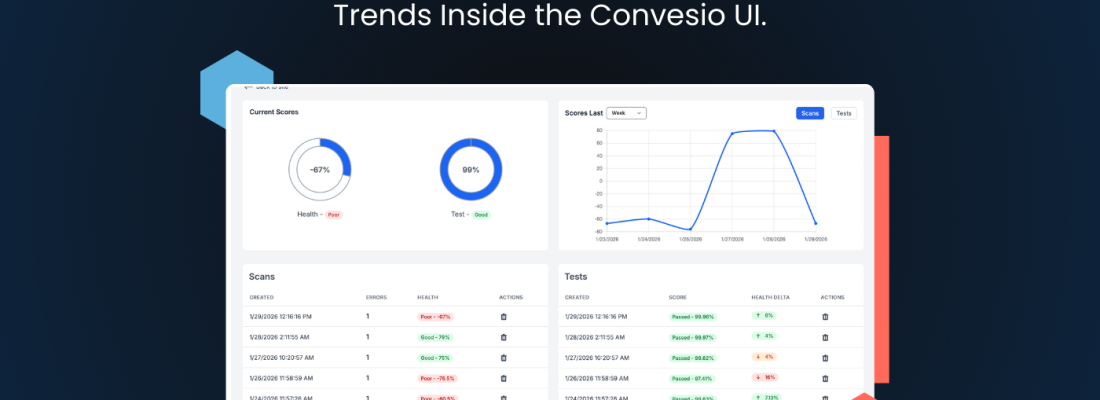Click the -67% Health score donut
Screen dimensions: 1100x400
[x=320, y=169]
